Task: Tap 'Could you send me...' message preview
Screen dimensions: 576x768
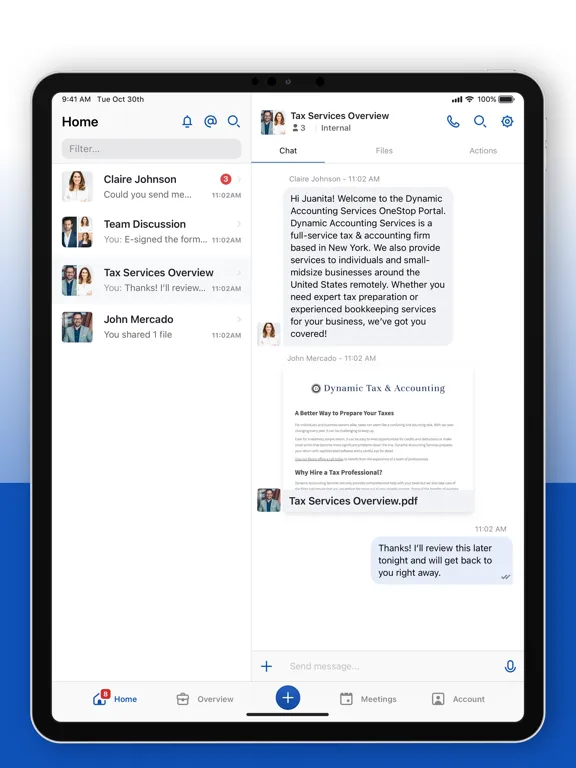Action: click(147, 194)
